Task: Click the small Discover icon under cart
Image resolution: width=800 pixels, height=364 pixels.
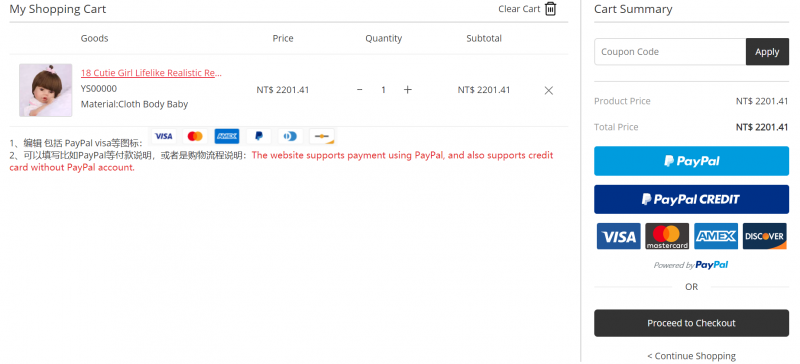Action: 322,136
